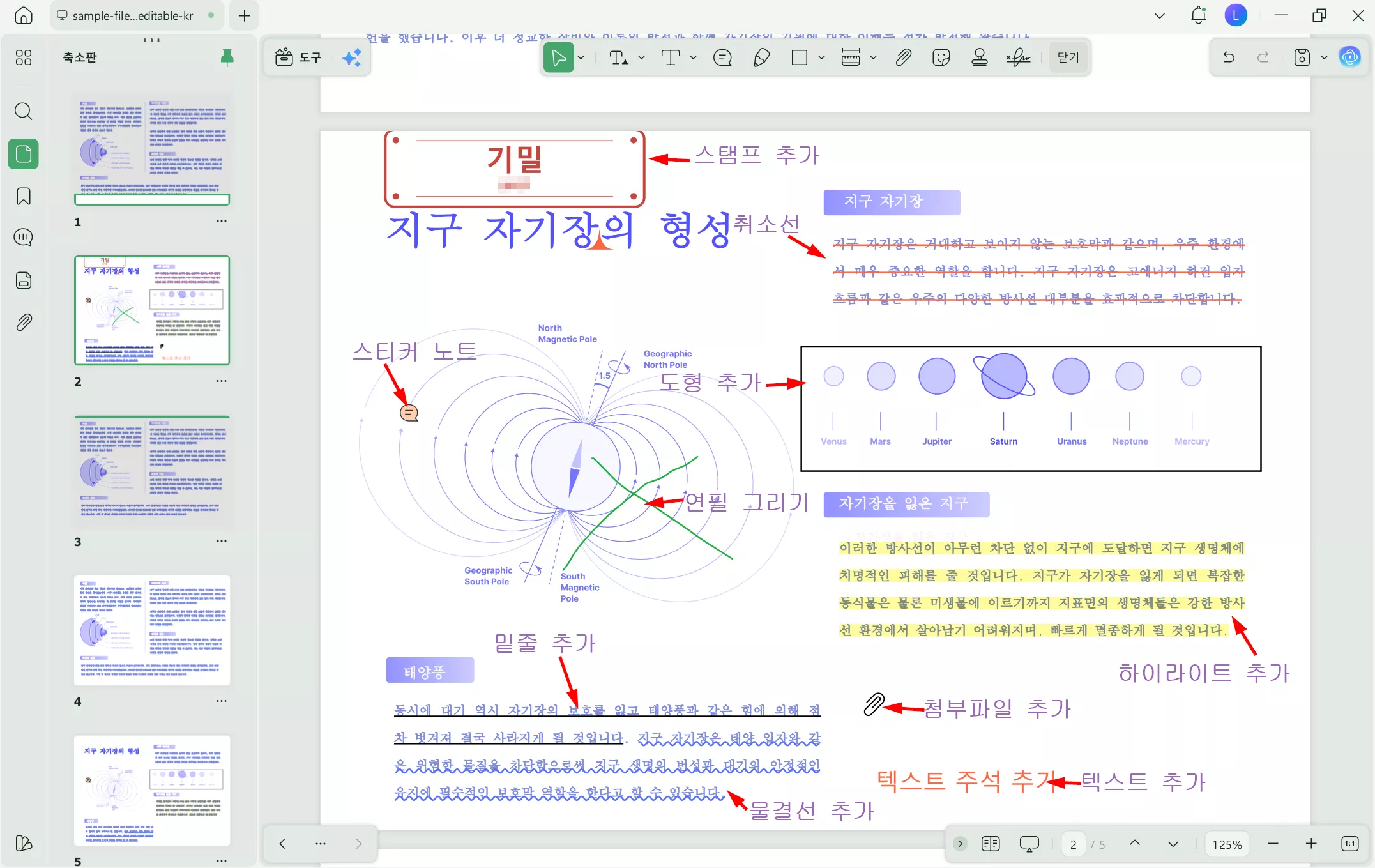This screenshot has width=1375, height=868.
Task: Select the attach file paperclip tool
Action: point(903,57)
